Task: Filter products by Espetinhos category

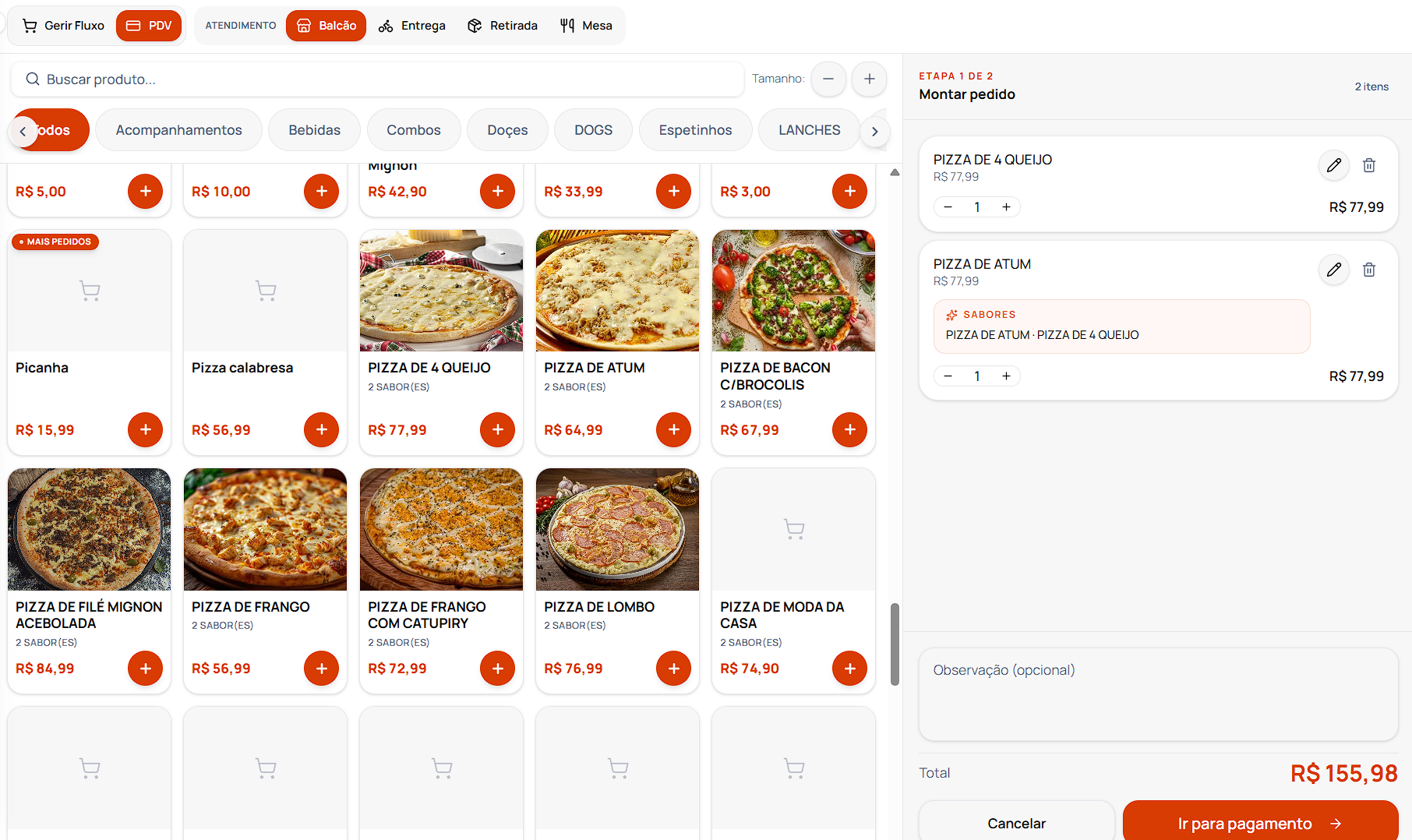Action: [x=695, y=130]
